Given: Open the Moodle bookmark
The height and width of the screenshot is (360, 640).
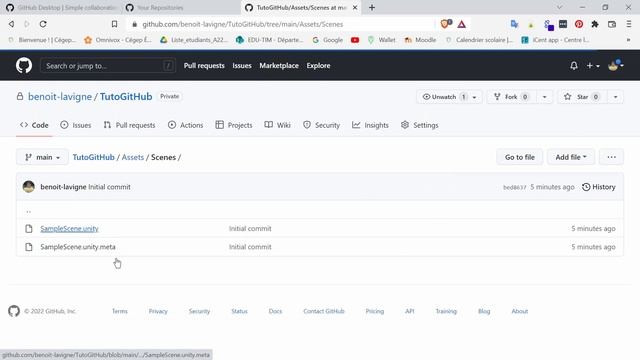Looking at the screenshot, I should [420, 40].
